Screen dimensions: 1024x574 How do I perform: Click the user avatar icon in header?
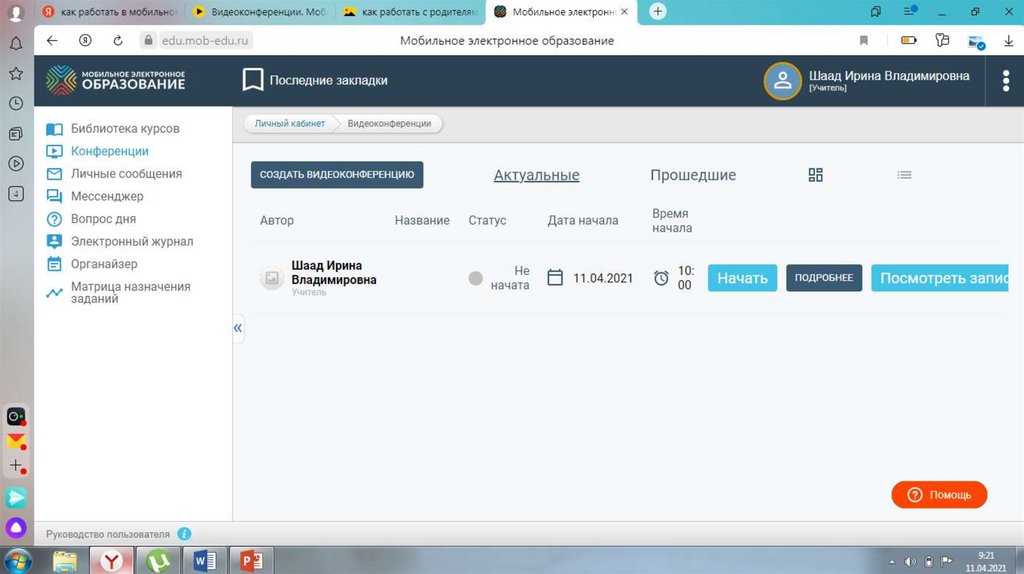(x=782, y=81)
